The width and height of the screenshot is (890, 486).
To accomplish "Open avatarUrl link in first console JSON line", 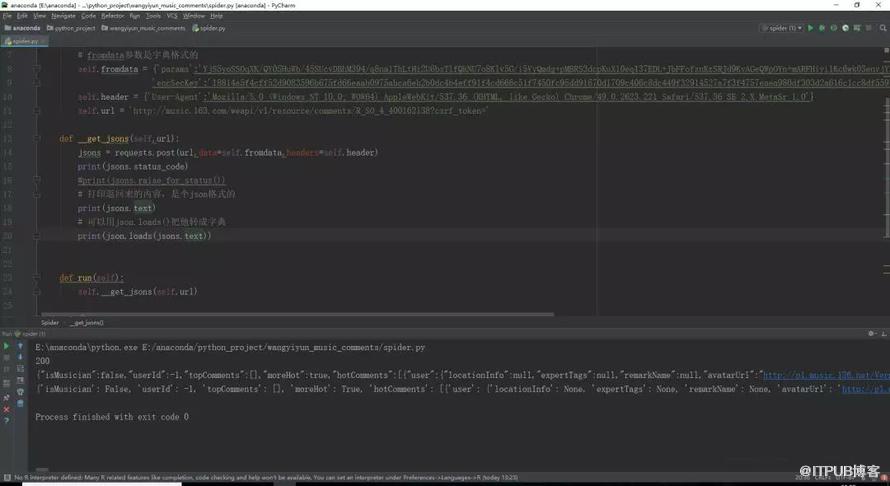I will pos(826,375).
